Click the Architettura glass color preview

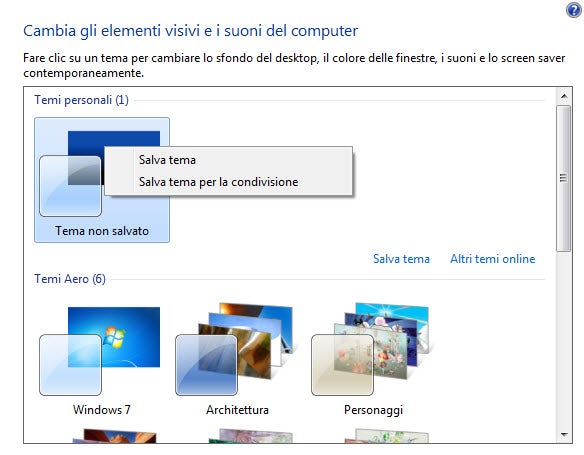206,365
